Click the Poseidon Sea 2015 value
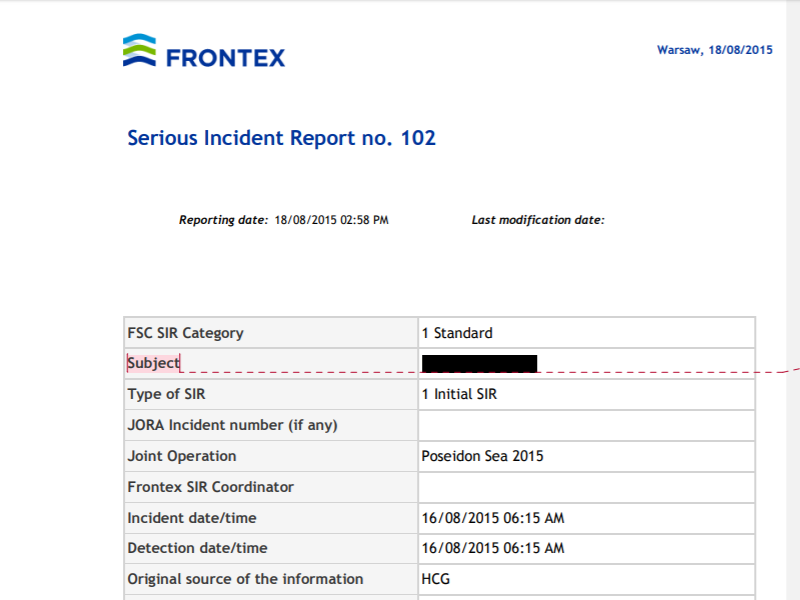Image resolution: width=800 pixels, height=600 pixels. point(483,456)
